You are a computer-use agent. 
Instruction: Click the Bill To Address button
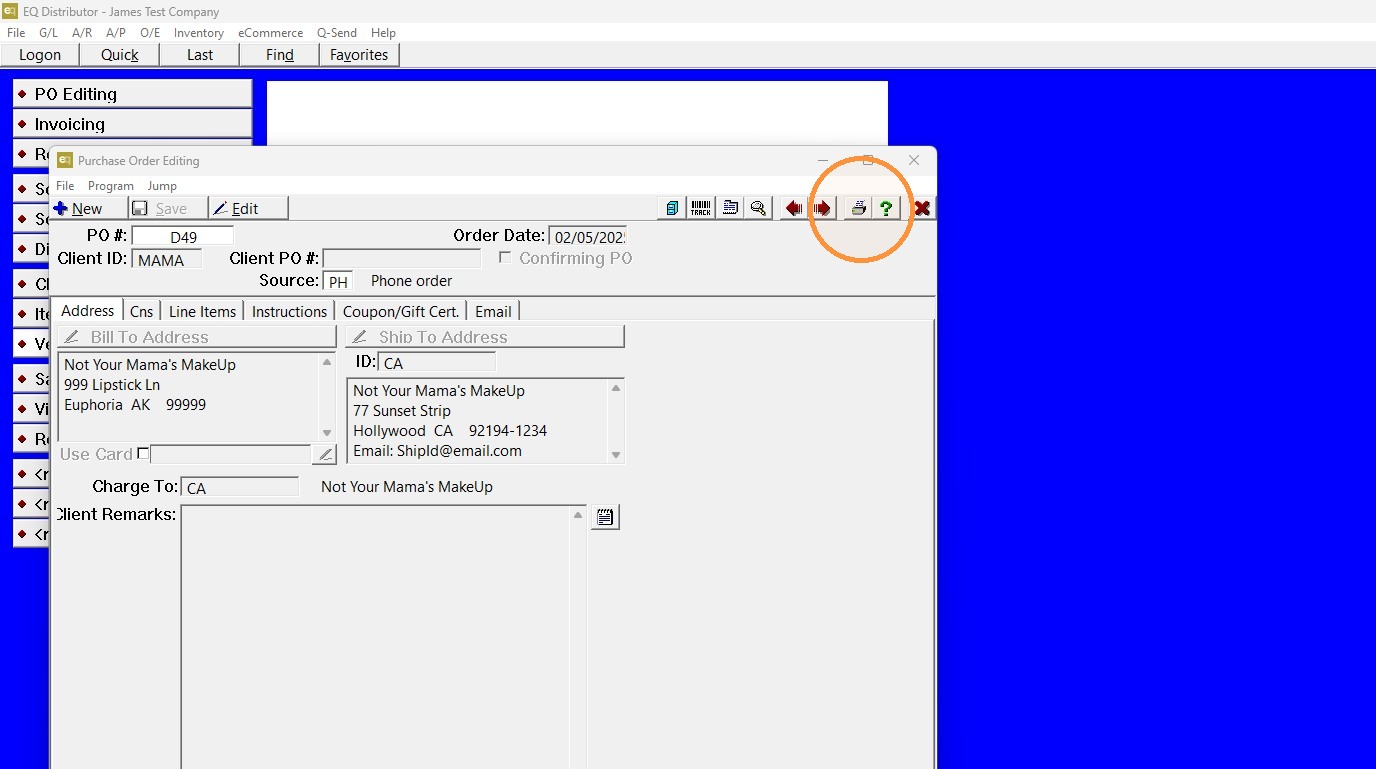pos(196,337)
